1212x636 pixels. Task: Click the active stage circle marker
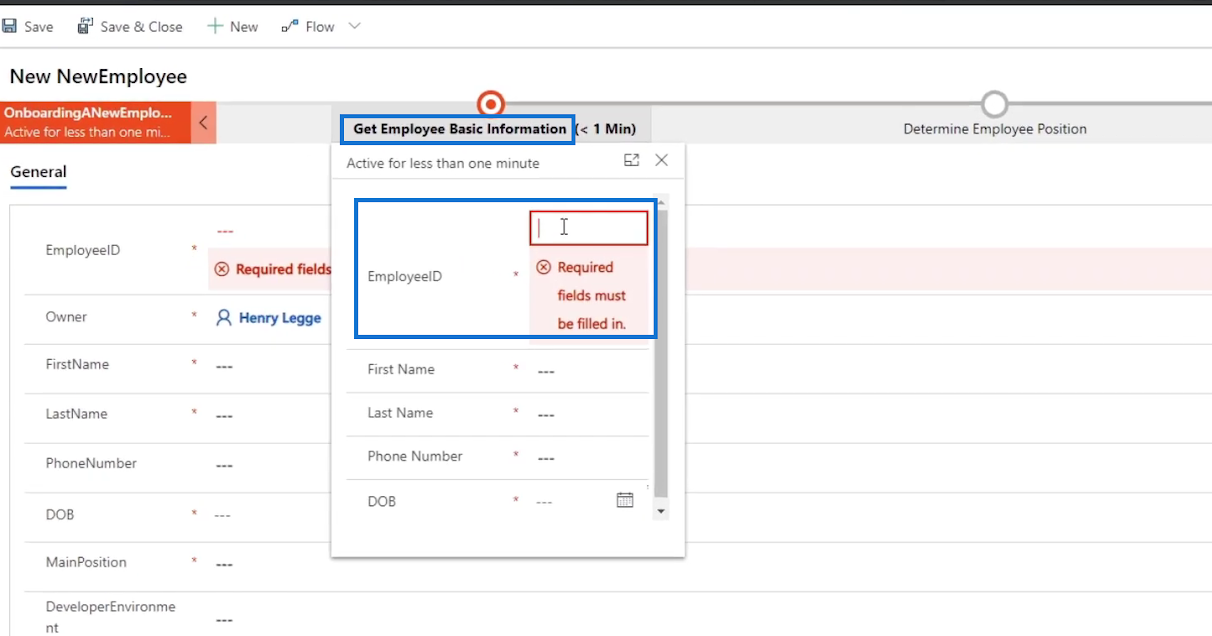(490, 103)
